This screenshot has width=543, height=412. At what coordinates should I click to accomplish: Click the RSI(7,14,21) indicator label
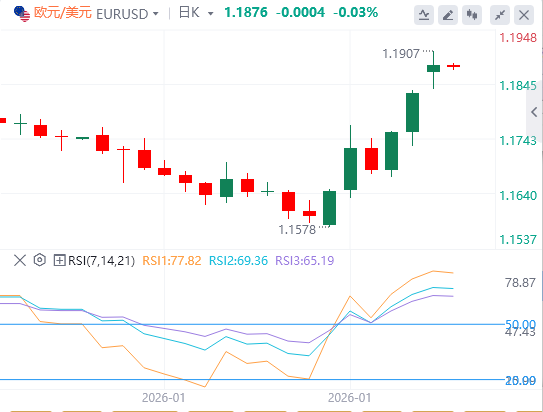click(101, 261)
